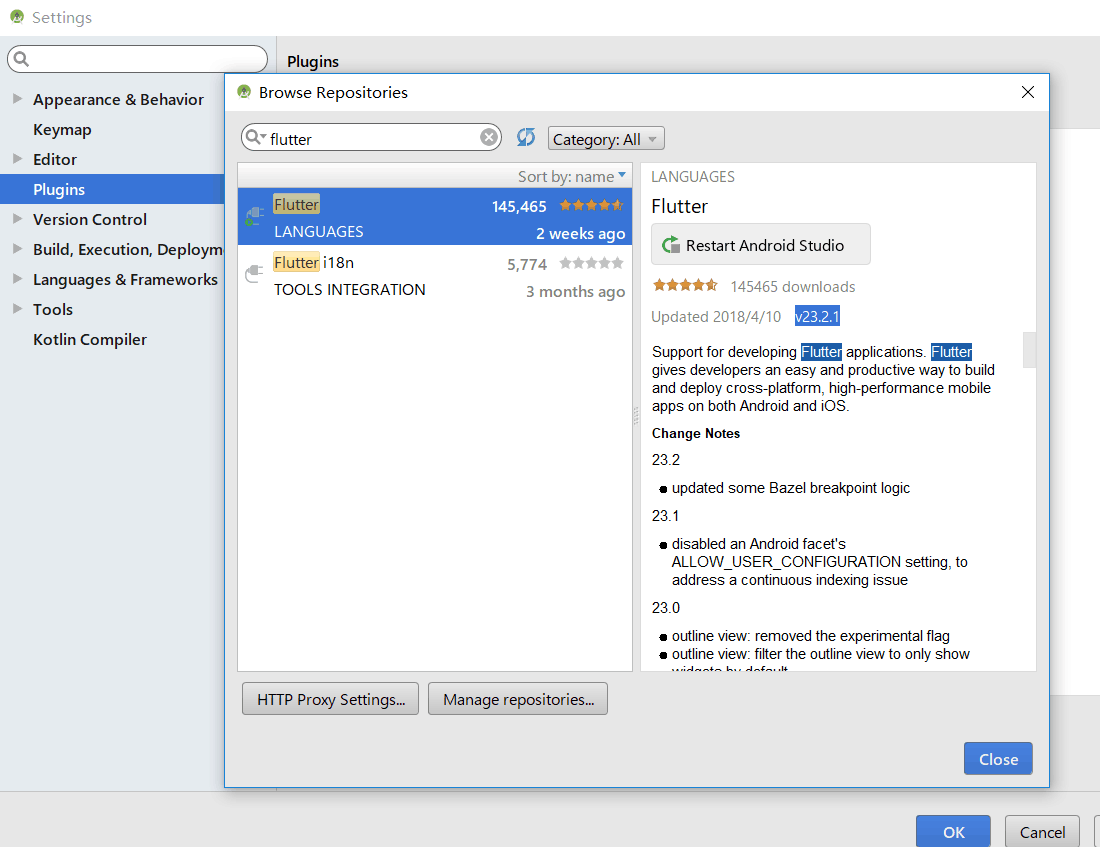Click the Android Studio icon in Settings title
This screenshot has height=847, width=1100.
tap(17, 17)
